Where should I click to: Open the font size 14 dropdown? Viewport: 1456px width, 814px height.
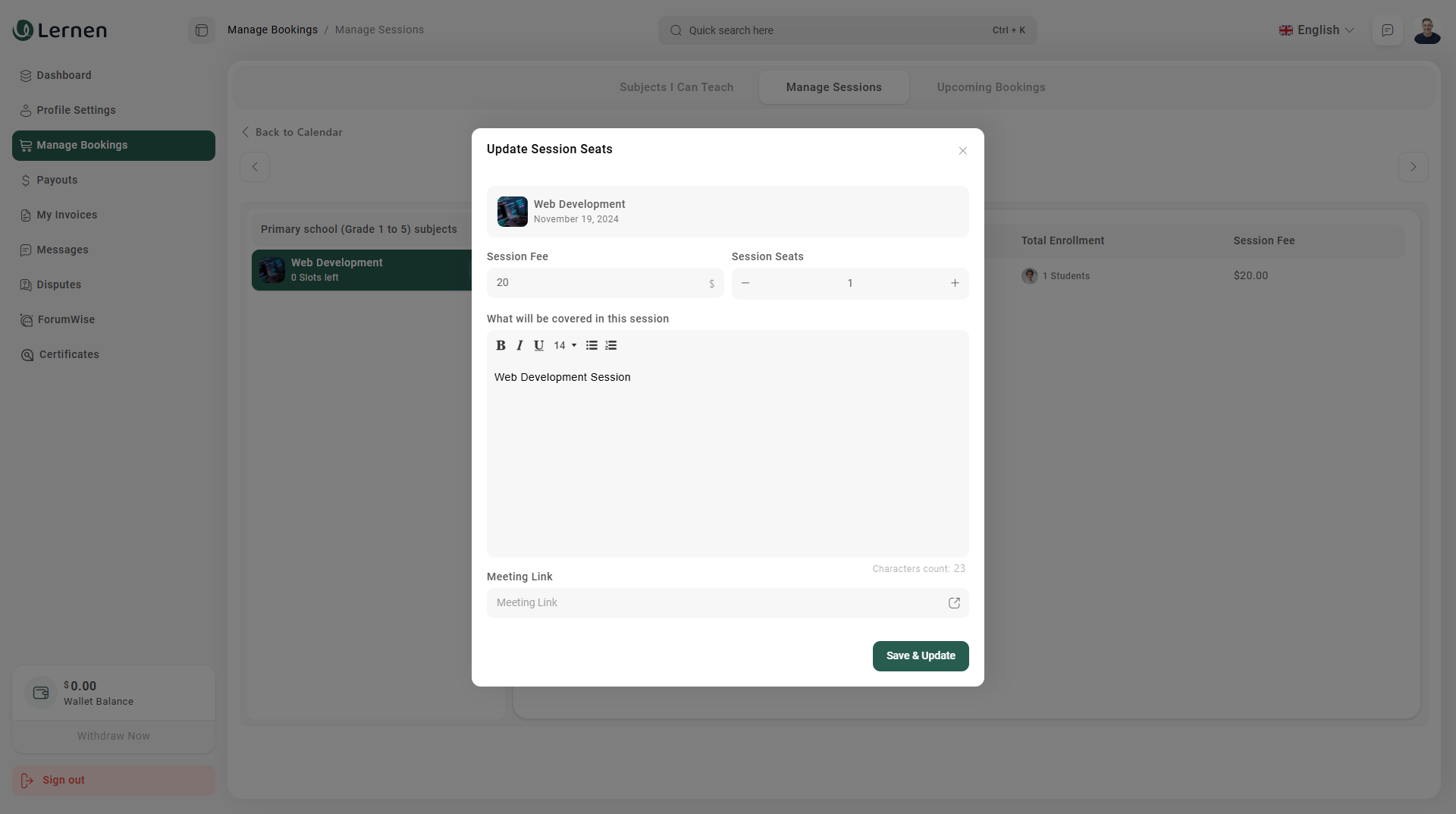pos(565,345)
